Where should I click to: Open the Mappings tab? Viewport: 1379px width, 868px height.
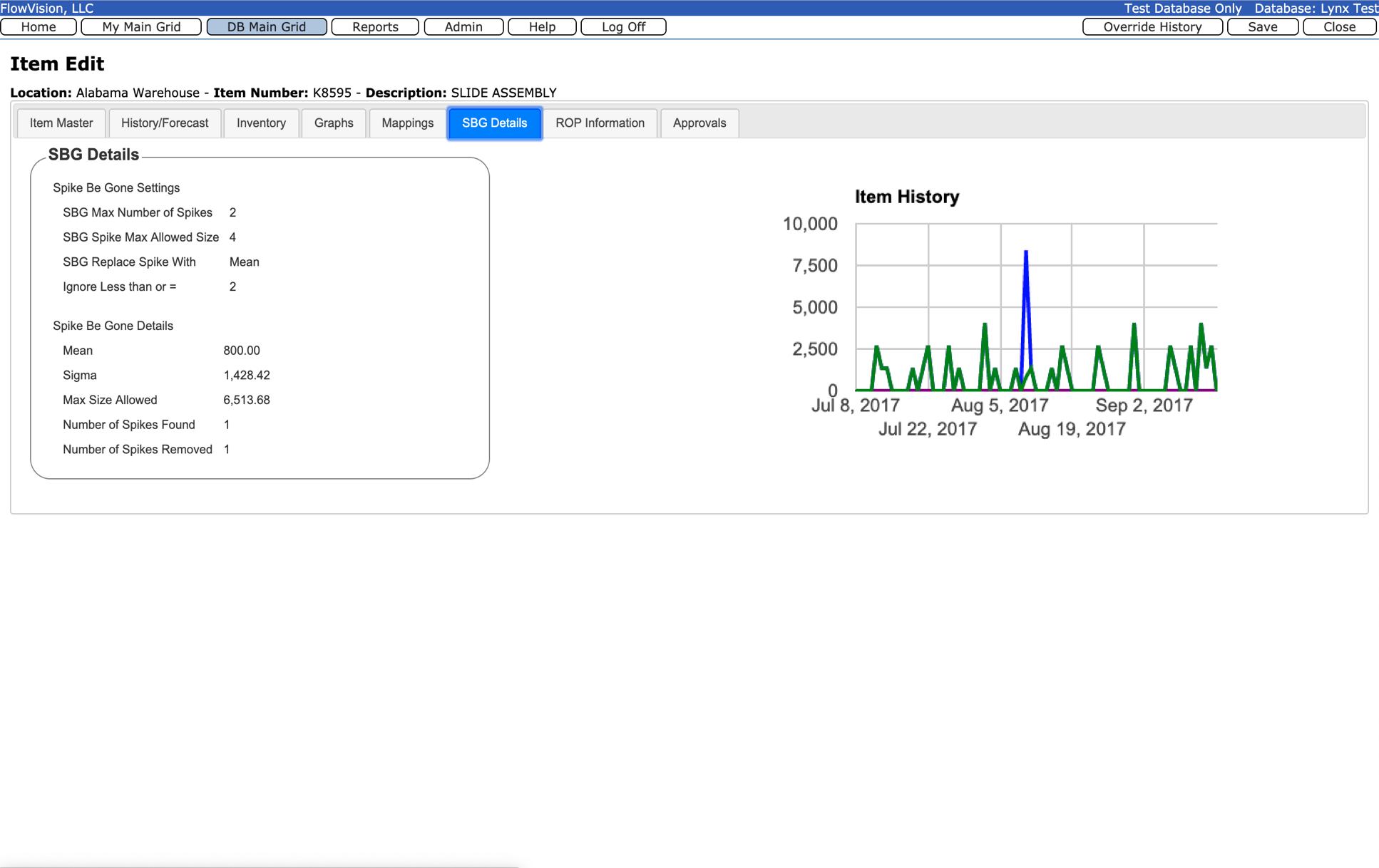tap(407, 123)
